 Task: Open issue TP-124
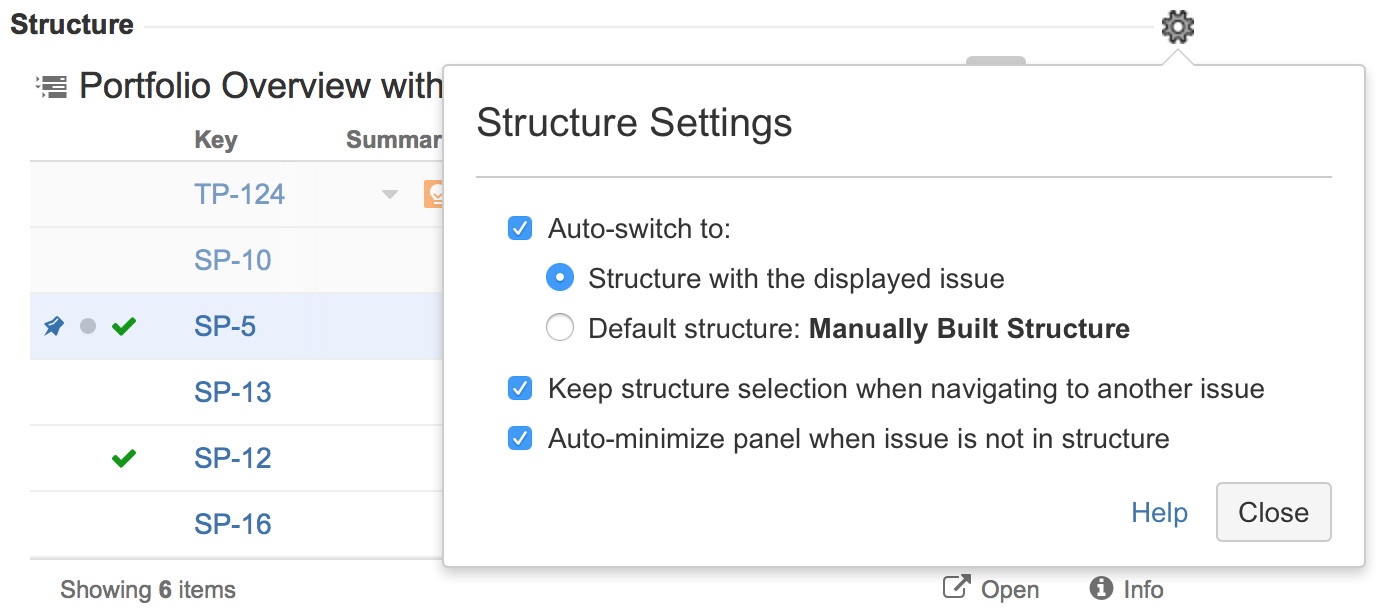click(239, 193)
